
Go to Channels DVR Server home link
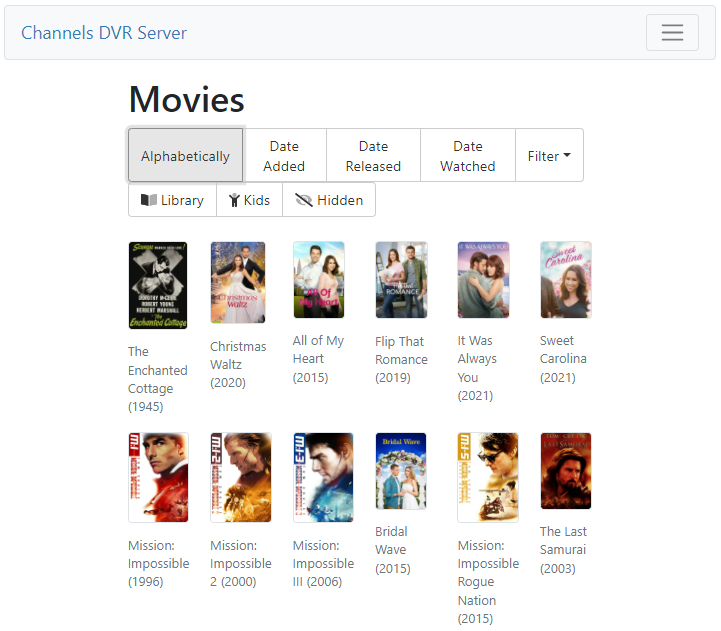pyautogui.click(x=104, y=33)
